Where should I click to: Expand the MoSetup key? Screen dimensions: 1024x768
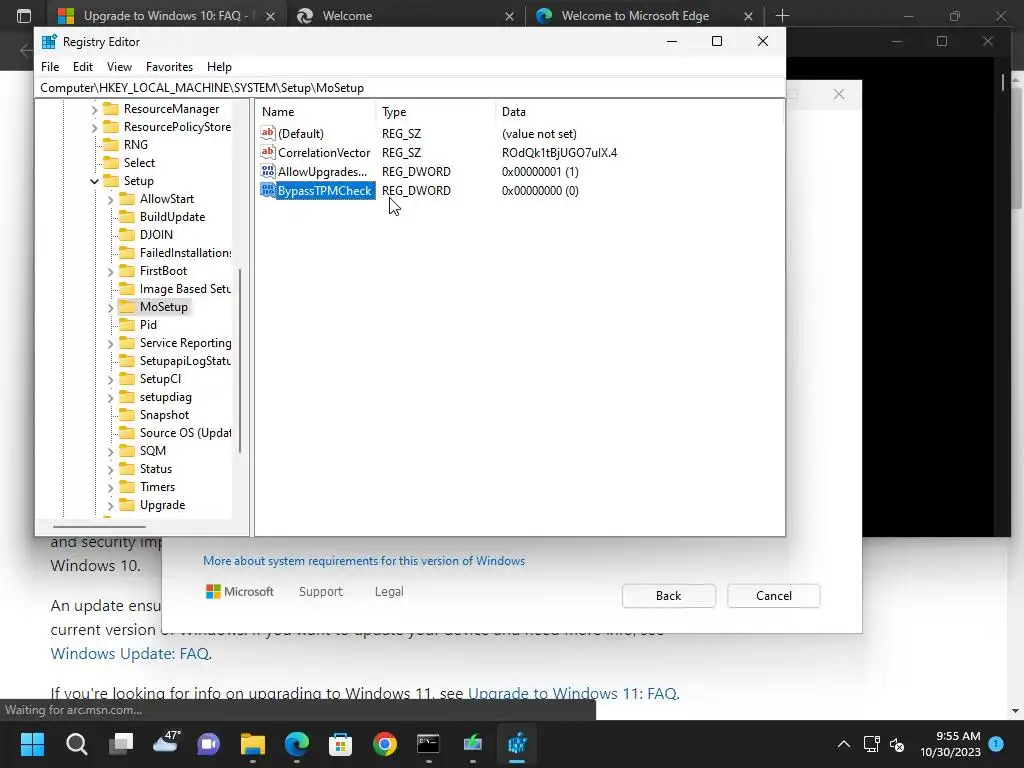110,307
